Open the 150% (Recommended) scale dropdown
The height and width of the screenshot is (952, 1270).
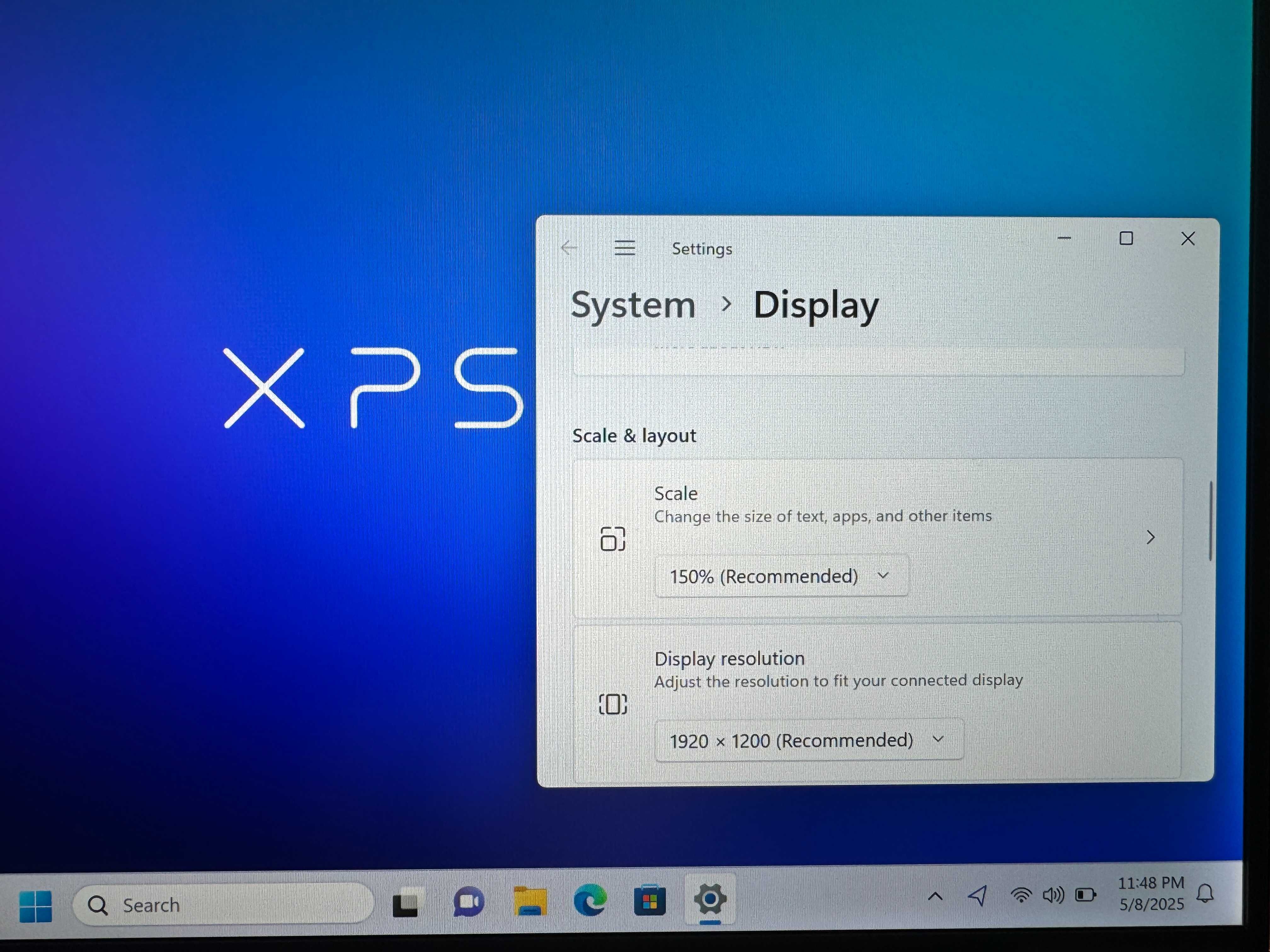coord(781,575)
